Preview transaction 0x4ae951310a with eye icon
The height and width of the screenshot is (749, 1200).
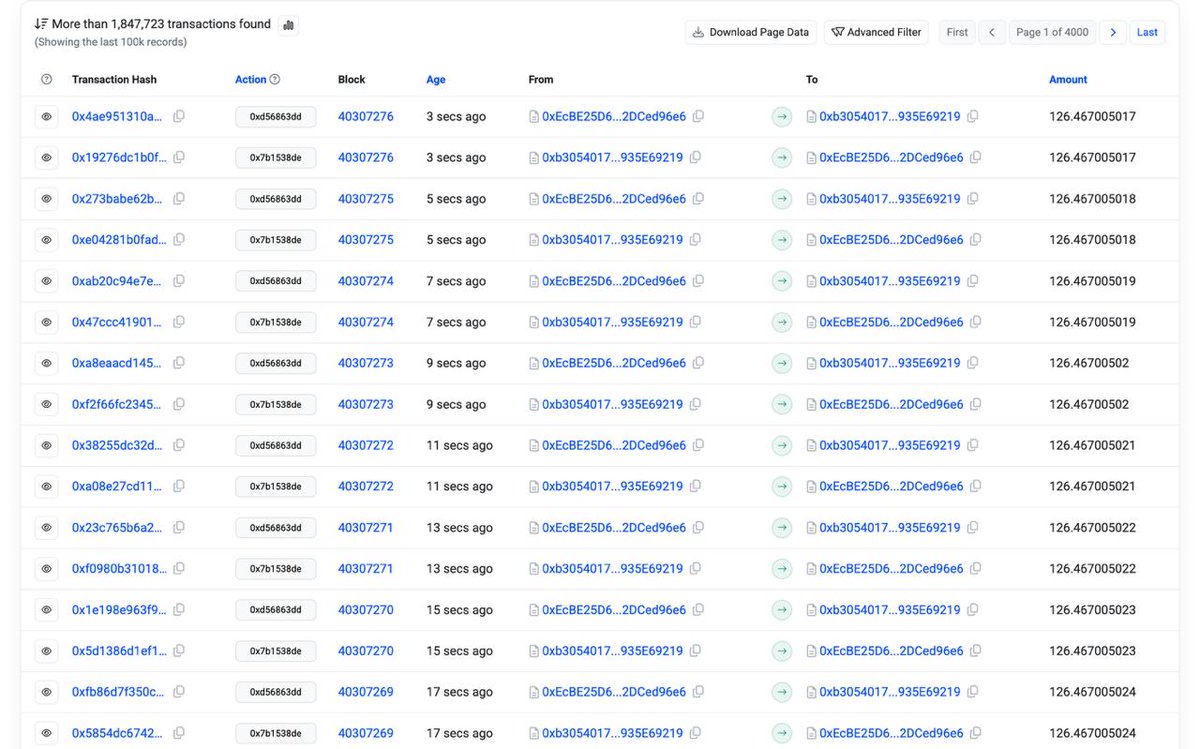coord(46,117)
